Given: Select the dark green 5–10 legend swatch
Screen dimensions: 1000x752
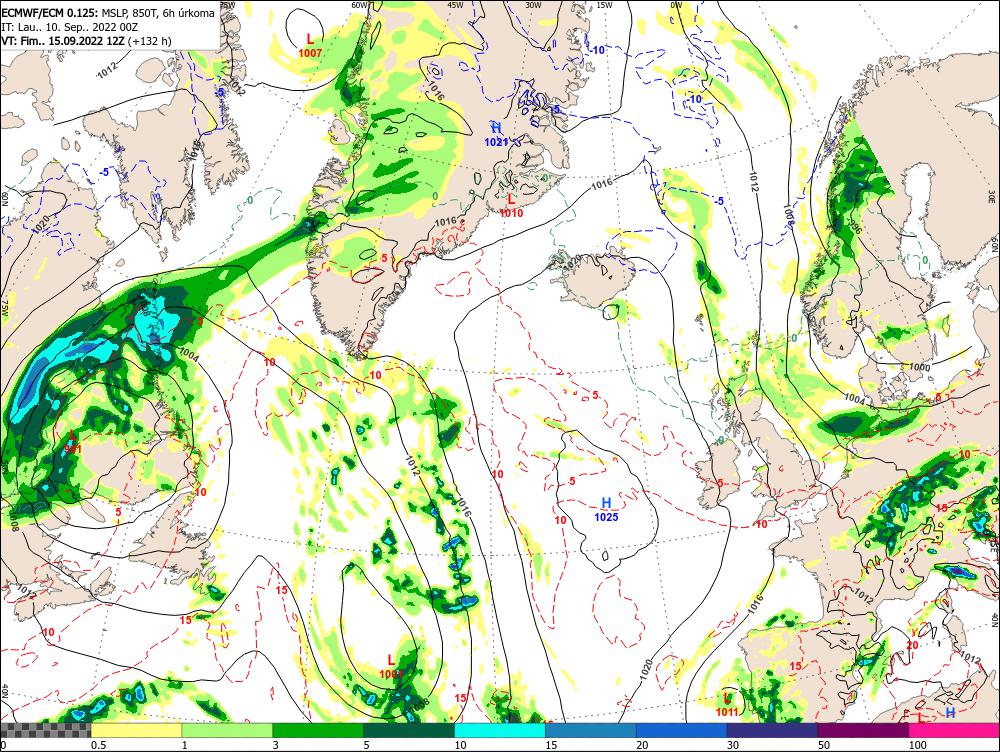Looking at the screenshot, I should click(x=409, y=730).
